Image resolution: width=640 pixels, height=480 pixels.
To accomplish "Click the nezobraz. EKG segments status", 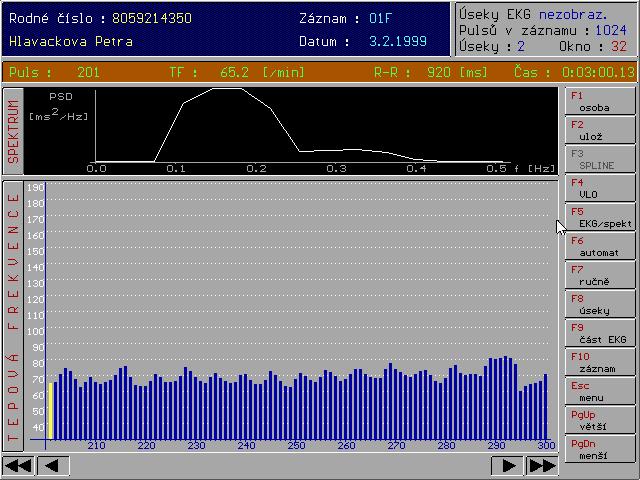I will 573,15.
